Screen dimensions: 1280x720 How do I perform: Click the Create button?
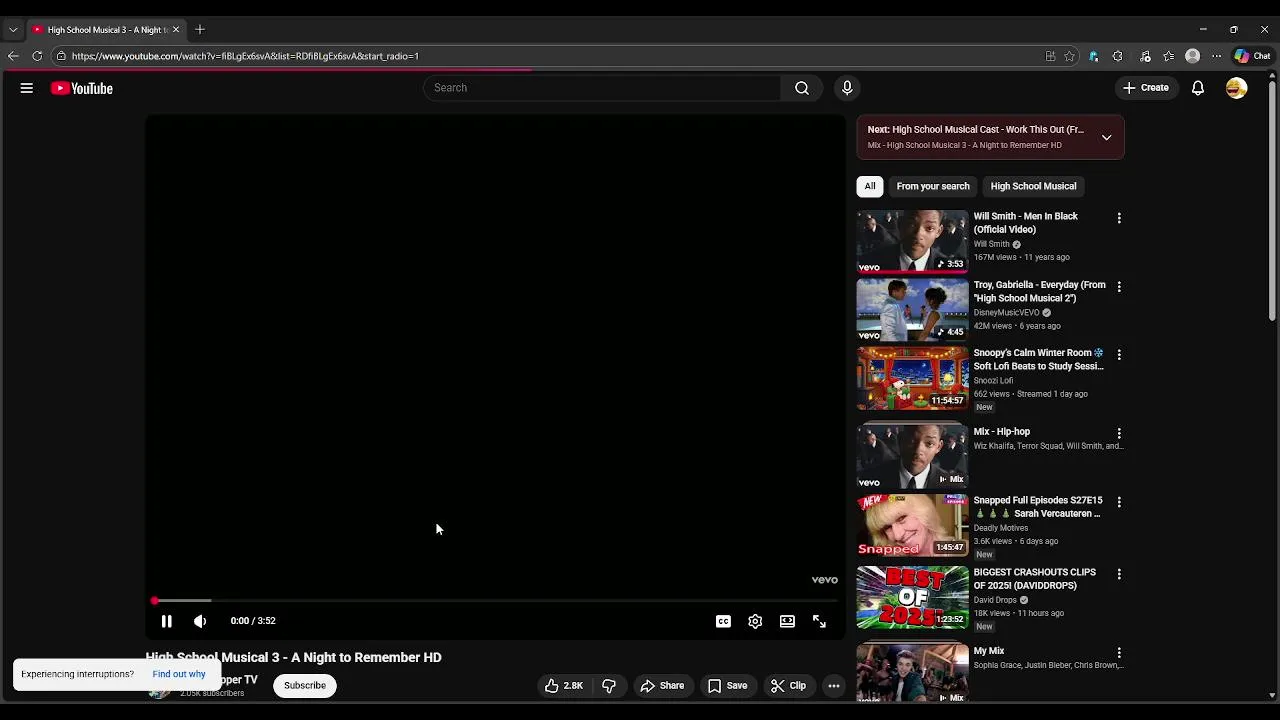click(x=1145, y=88)
